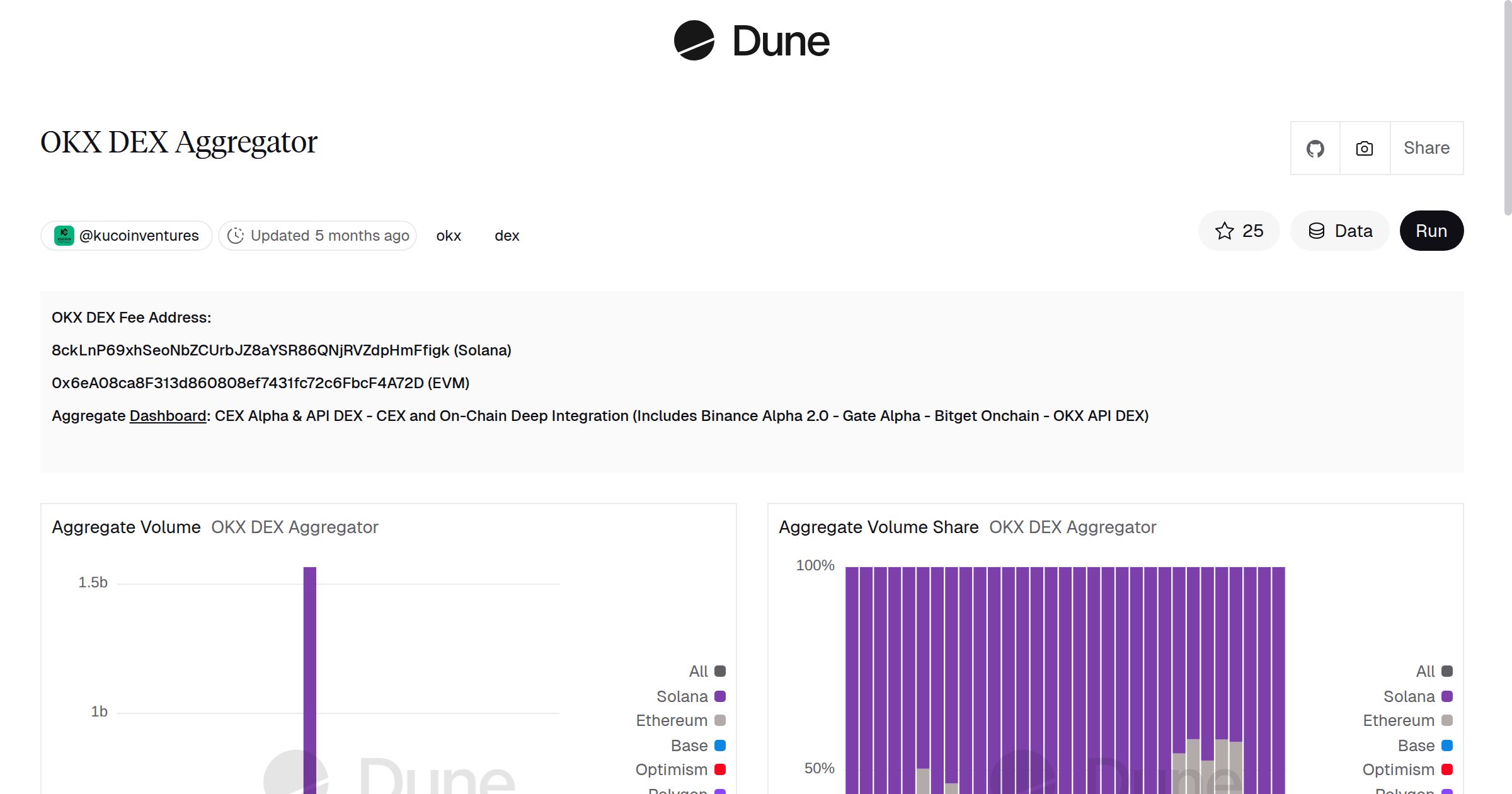Image resolution: width=1512 pixels, height=794 pixels.
Task: Toggle the Base series in the Aggregate Volume legend
Action: pos(720,745)
